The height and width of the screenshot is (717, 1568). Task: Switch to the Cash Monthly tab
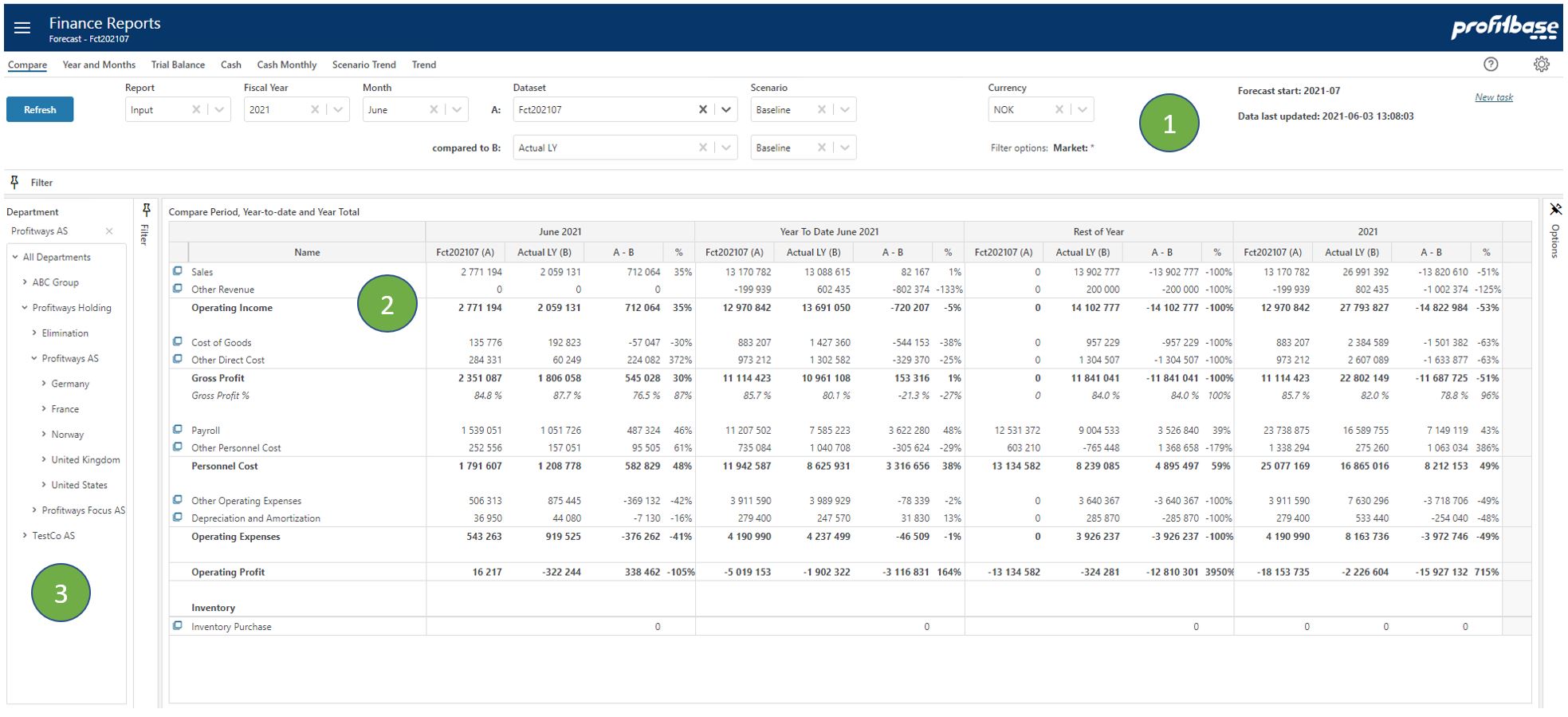click(287, 65)
